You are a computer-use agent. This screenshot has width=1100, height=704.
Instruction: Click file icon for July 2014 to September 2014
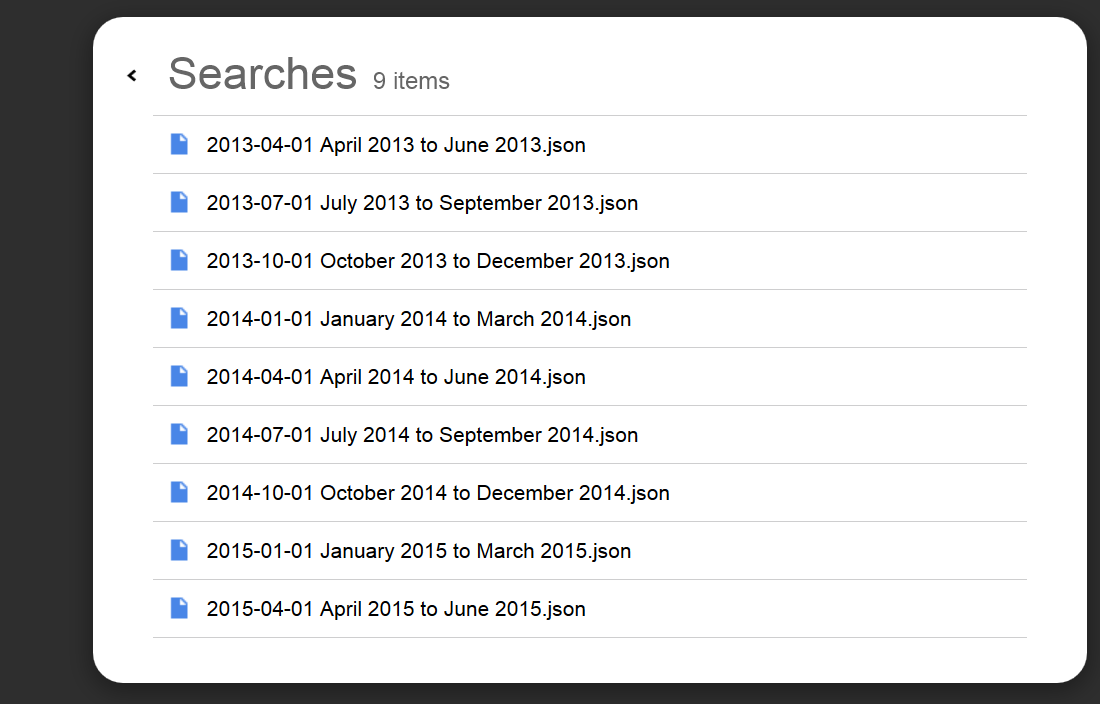click(x=180, y=435)
